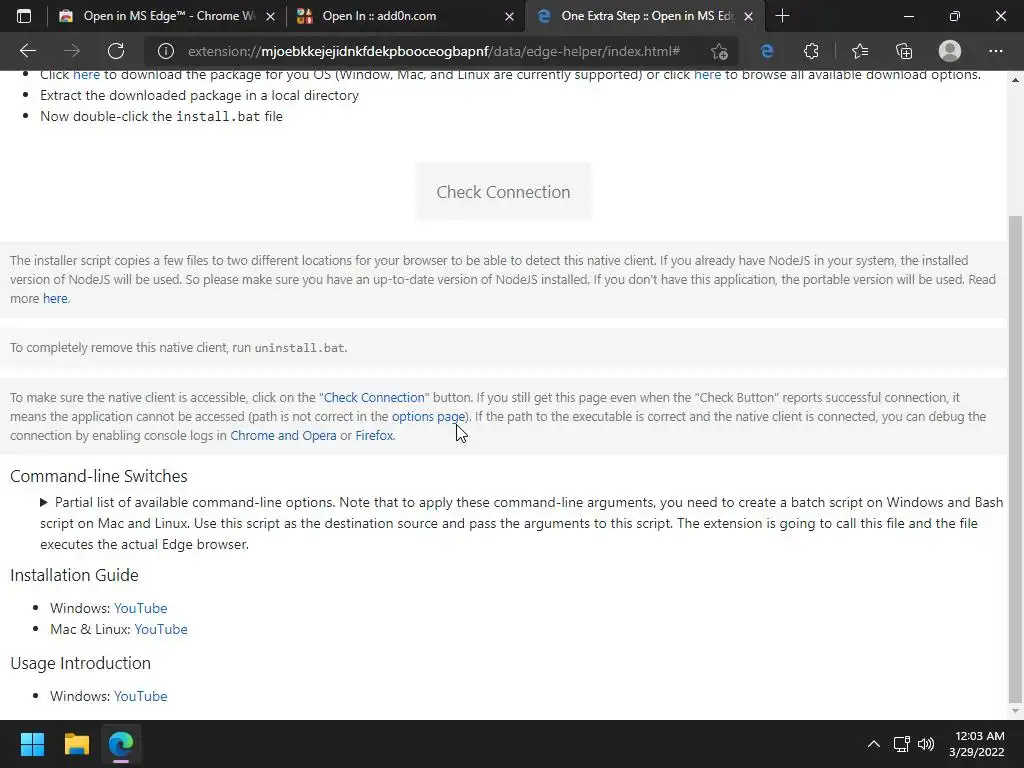Click the uninstall.bat text
This screenshot has width=1024, height=768.
pyautogui.click(x=299, y=348)
